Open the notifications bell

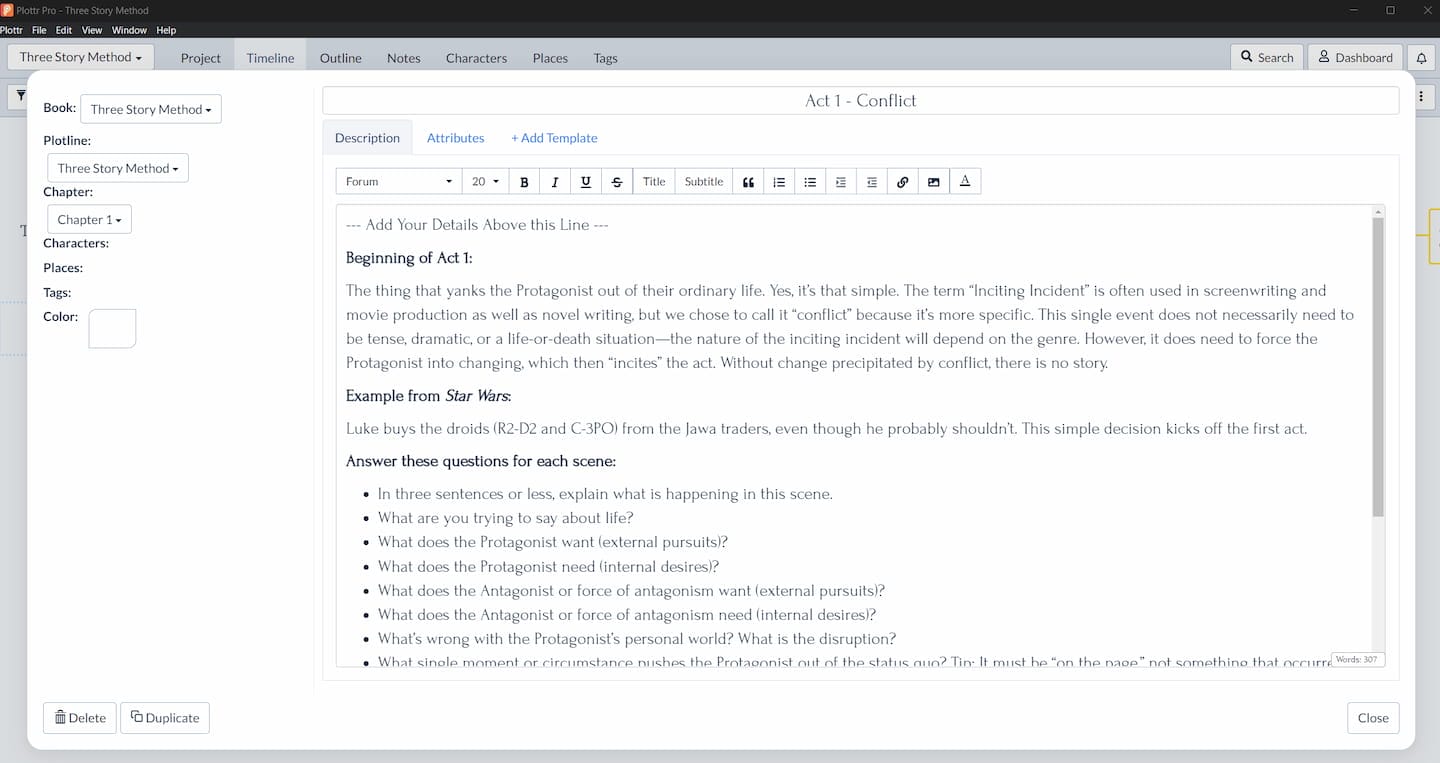1421,57
